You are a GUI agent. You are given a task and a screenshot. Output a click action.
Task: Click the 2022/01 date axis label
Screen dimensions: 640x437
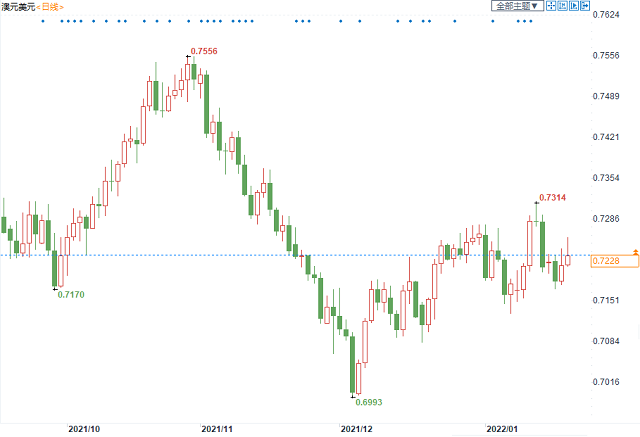[500, 427]
